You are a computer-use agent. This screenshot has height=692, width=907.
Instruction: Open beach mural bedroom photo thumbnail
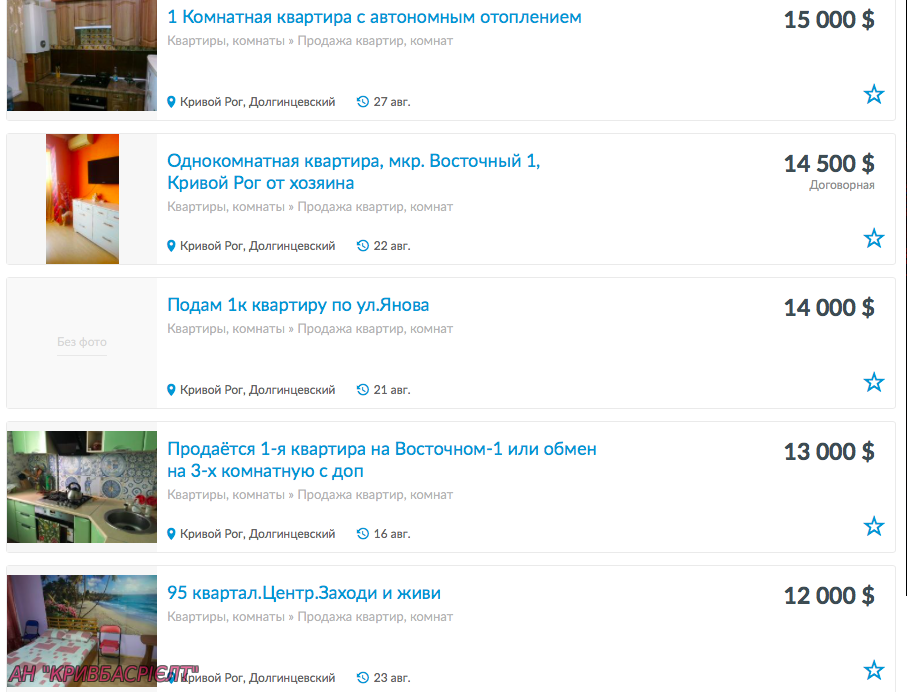[x=82, y=631]
